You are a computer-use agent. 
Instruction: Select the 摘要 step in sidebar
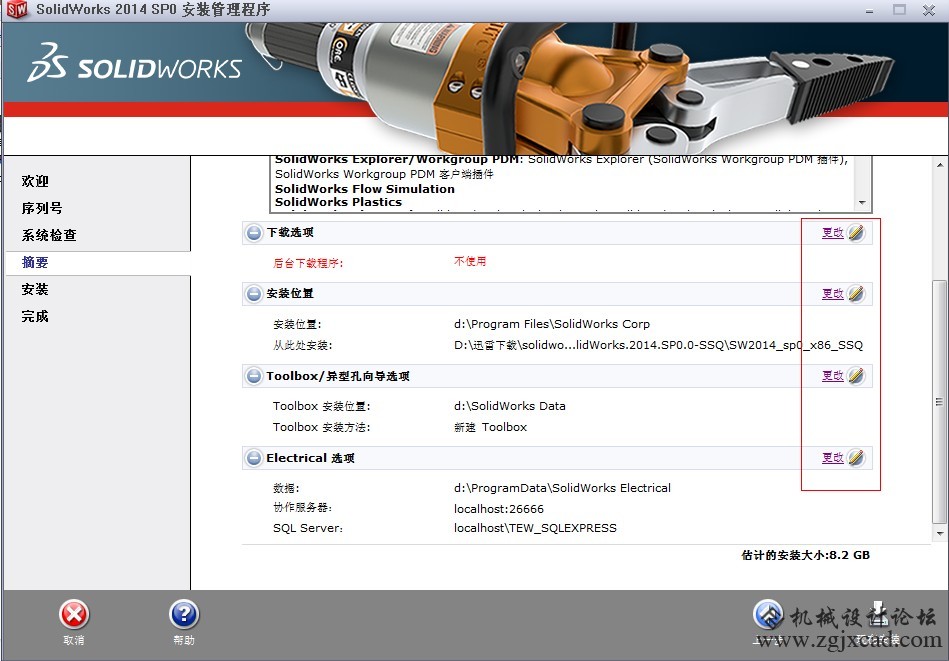pyautogui.click(x=35, y=262)
